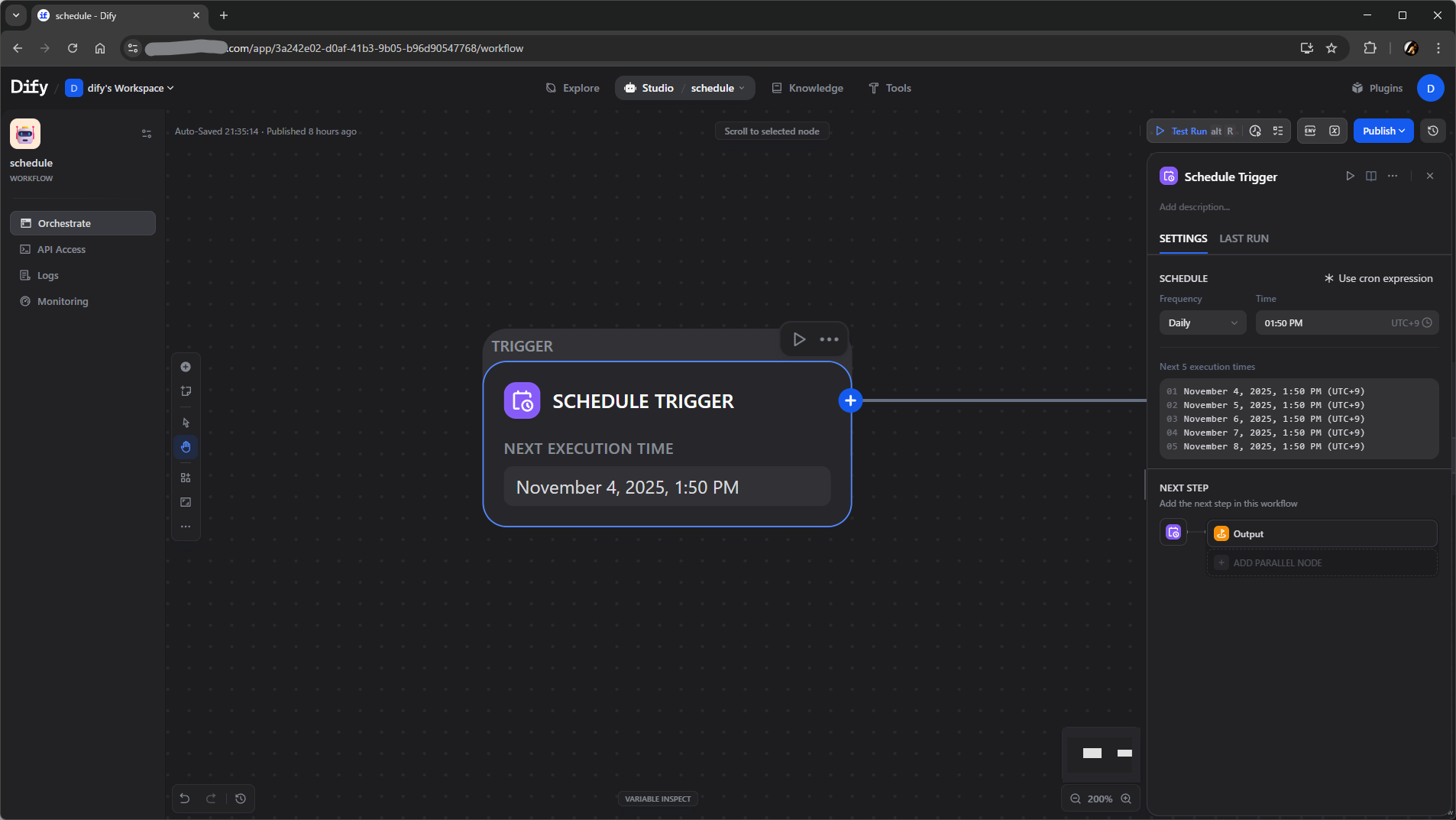Click the undo arrow icon
Screen dimensions: 1456x820
[x=185, y=799]
